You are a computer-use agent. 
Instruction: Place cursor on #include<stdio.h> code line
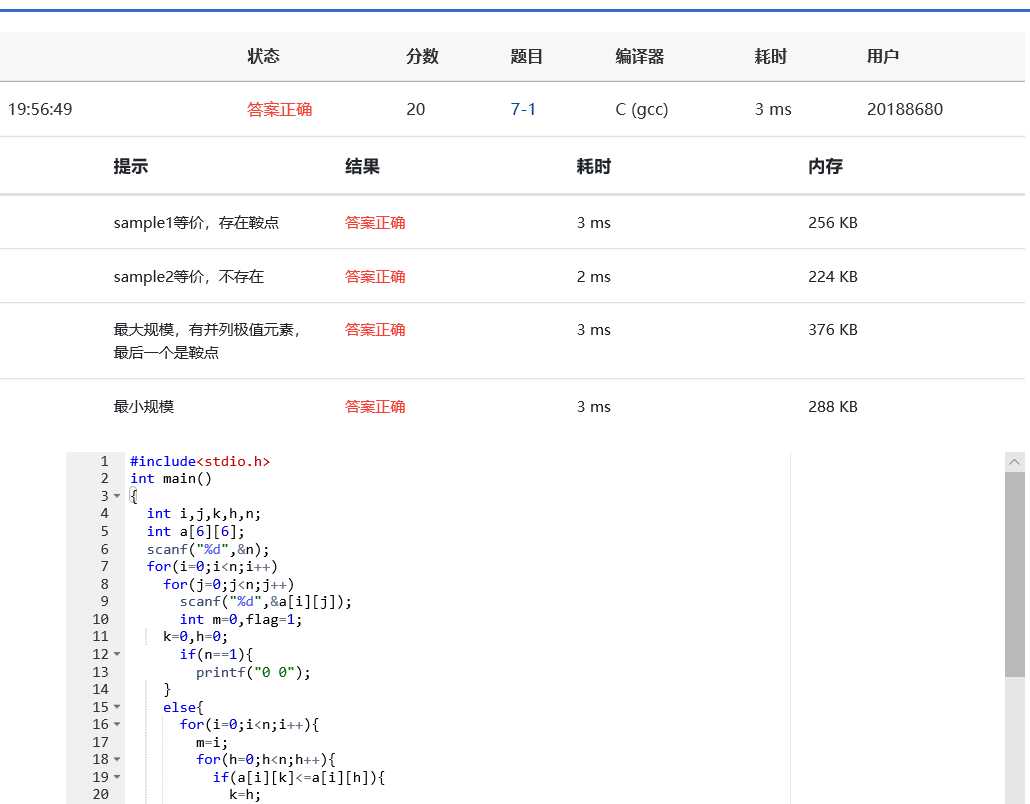(x=200, y=461)
